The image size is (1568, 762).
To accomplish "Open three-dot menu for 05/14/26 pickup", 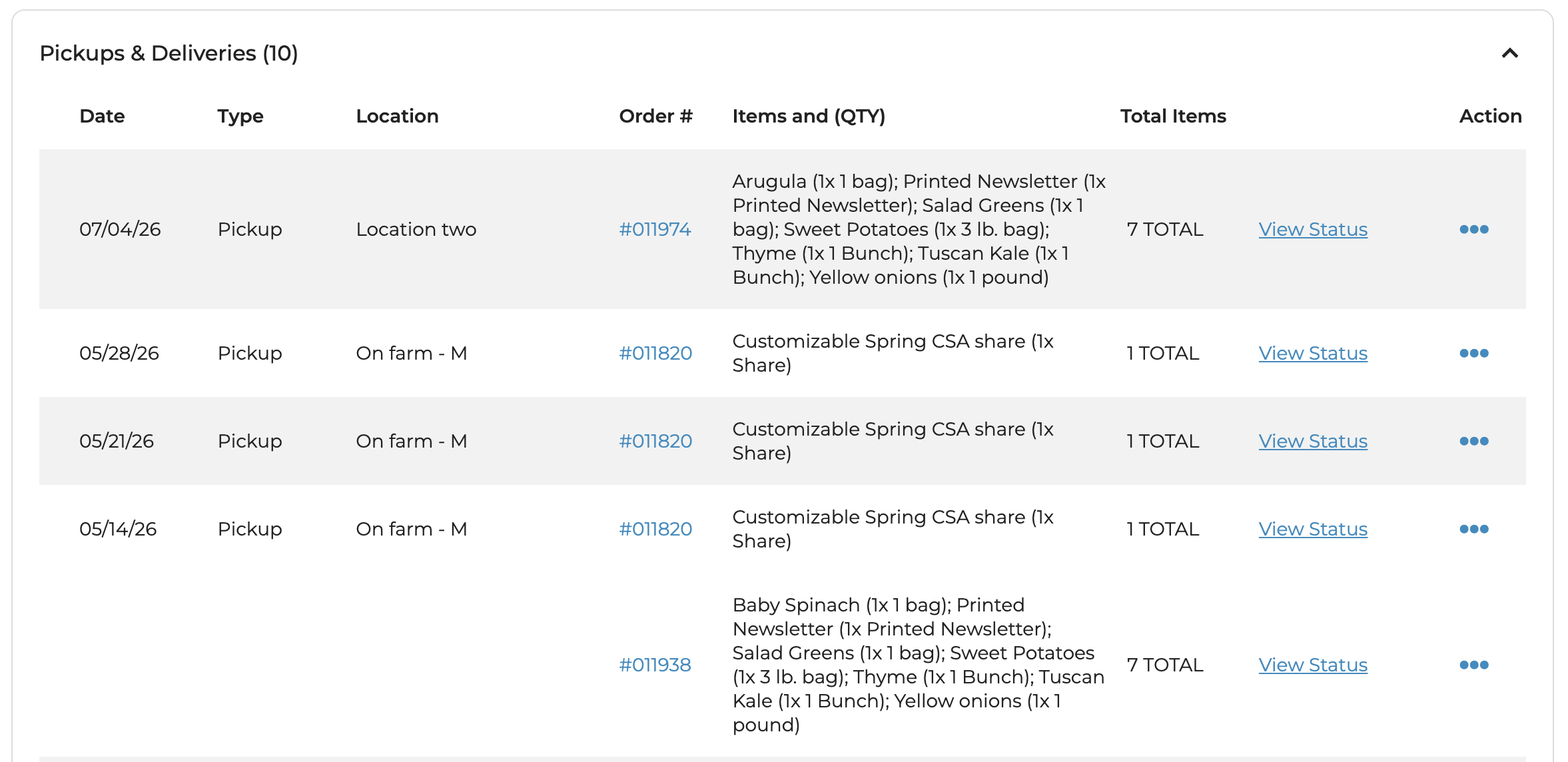I will pyautogui.click(x=1473, y=529).
